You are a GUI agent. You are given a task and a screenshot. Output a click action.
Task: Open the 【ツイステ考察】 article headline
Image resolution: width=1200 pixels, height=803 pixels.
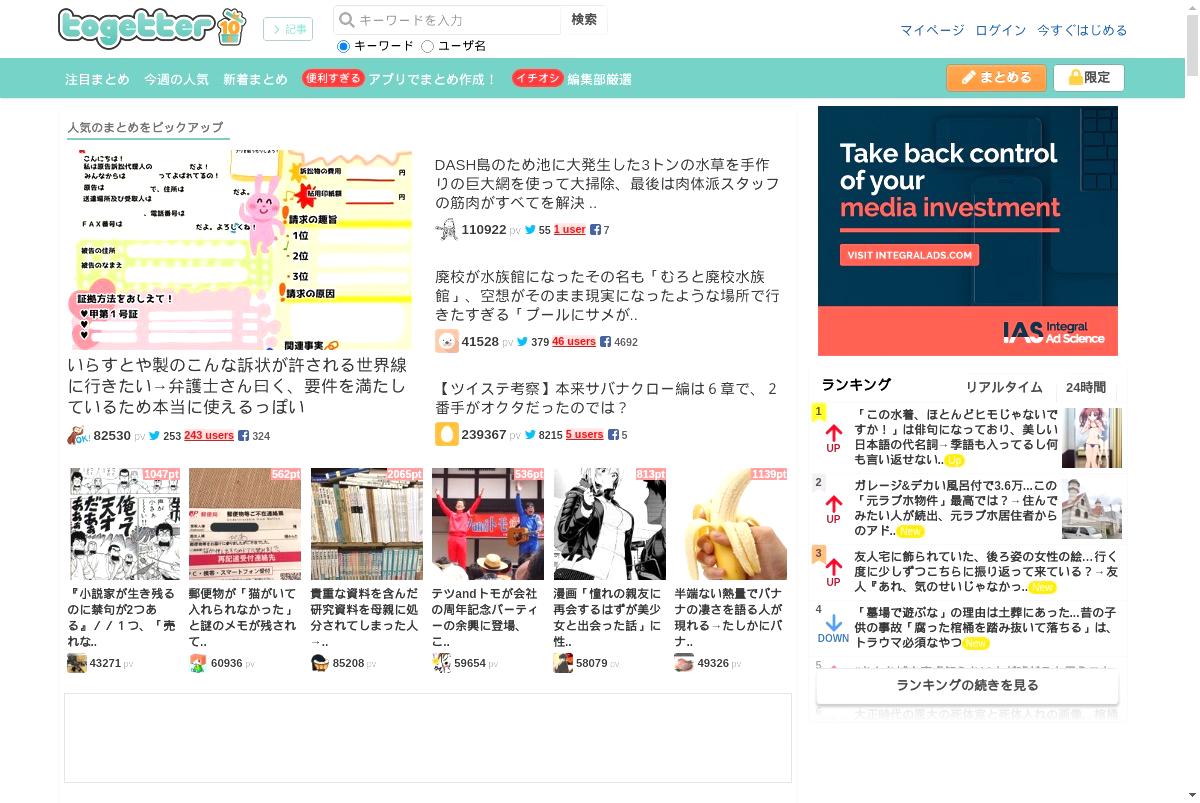coord(606,398)
